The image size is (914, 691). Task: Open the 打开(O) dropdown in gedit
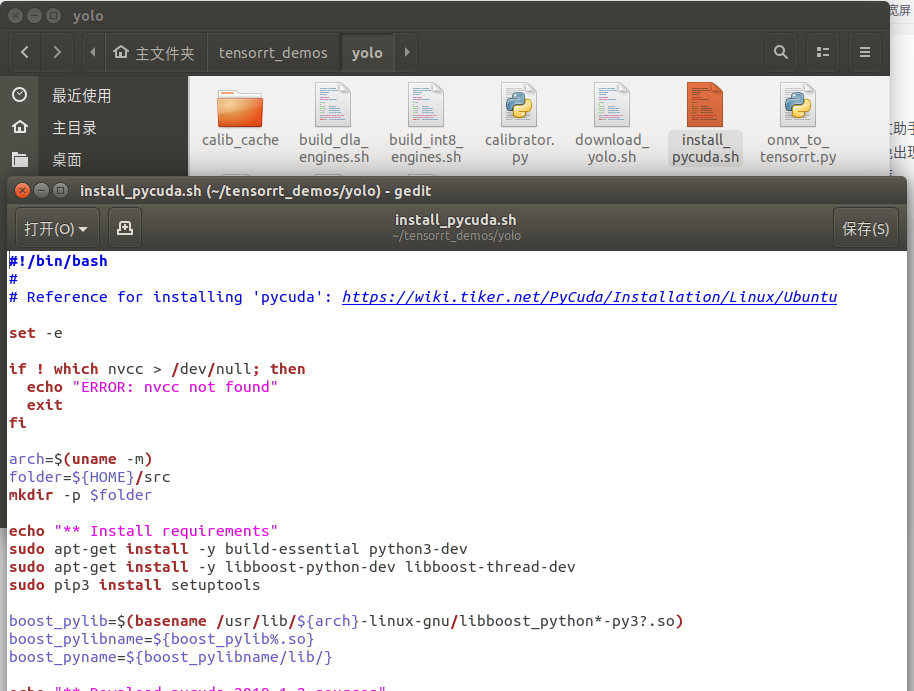(x=56, y=227)
